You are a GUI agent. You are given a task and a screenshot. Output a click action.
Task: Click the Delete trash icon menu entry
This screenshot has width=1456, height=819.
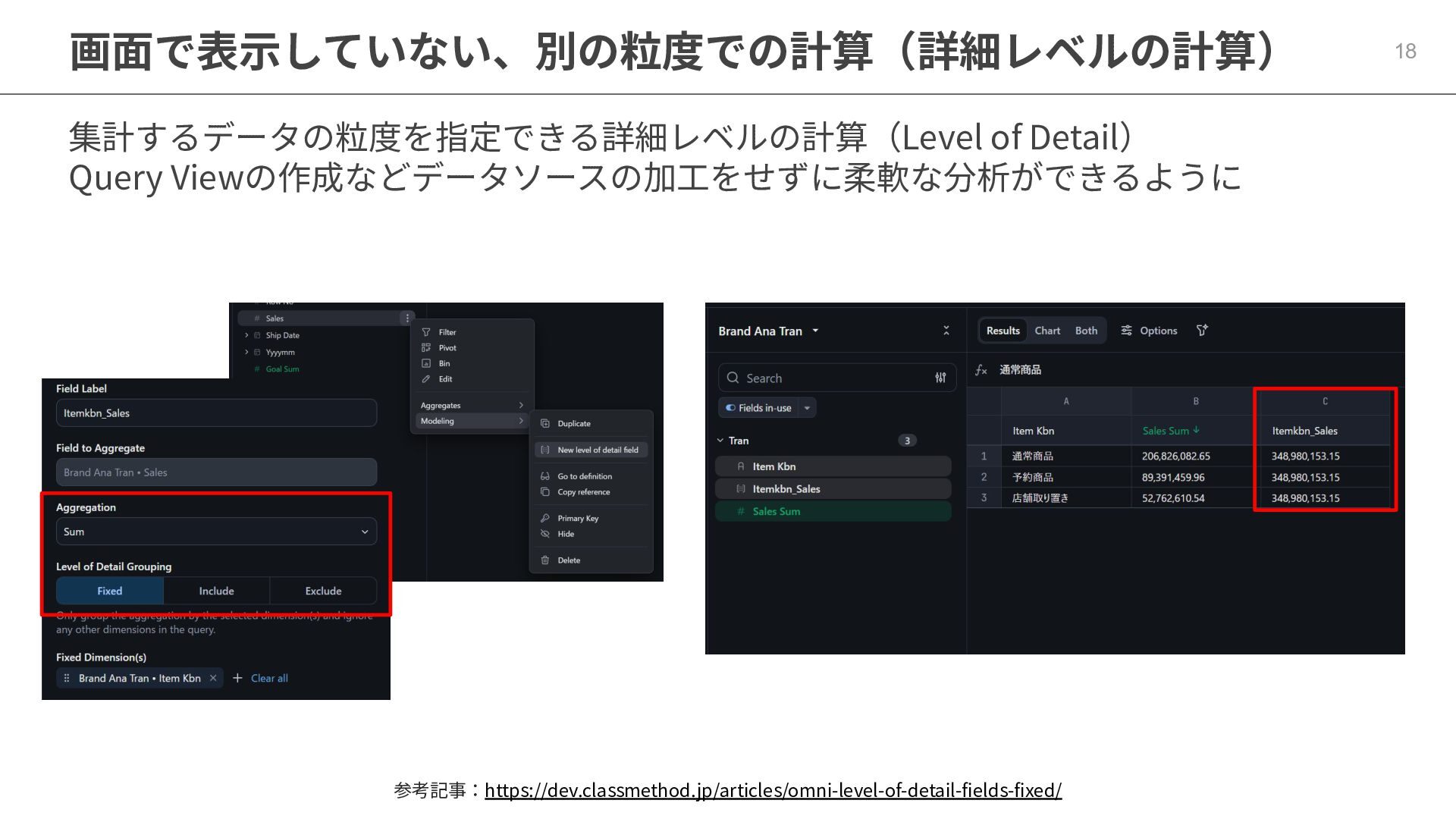[x=568, y=560]
